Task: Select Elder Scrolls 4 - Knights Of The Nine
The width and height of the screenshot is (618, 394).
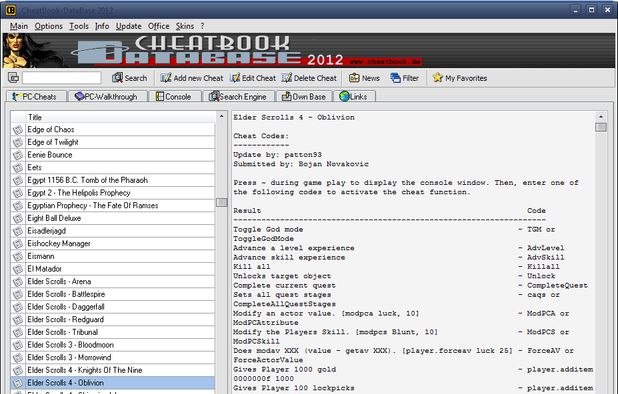Action: pos(113,370)
